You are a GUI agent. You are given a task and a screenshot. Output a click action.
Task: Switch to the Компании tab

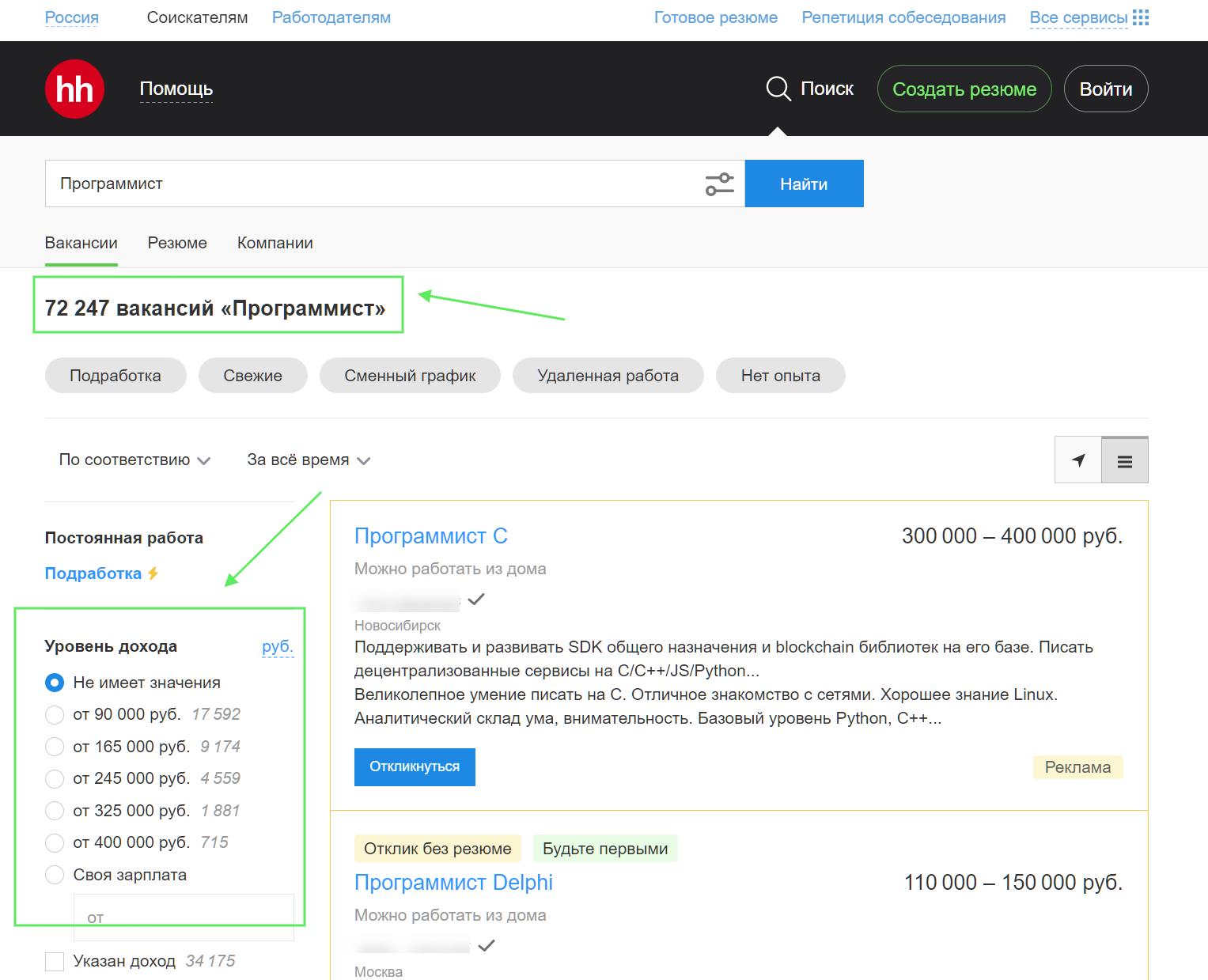[275, 243]
